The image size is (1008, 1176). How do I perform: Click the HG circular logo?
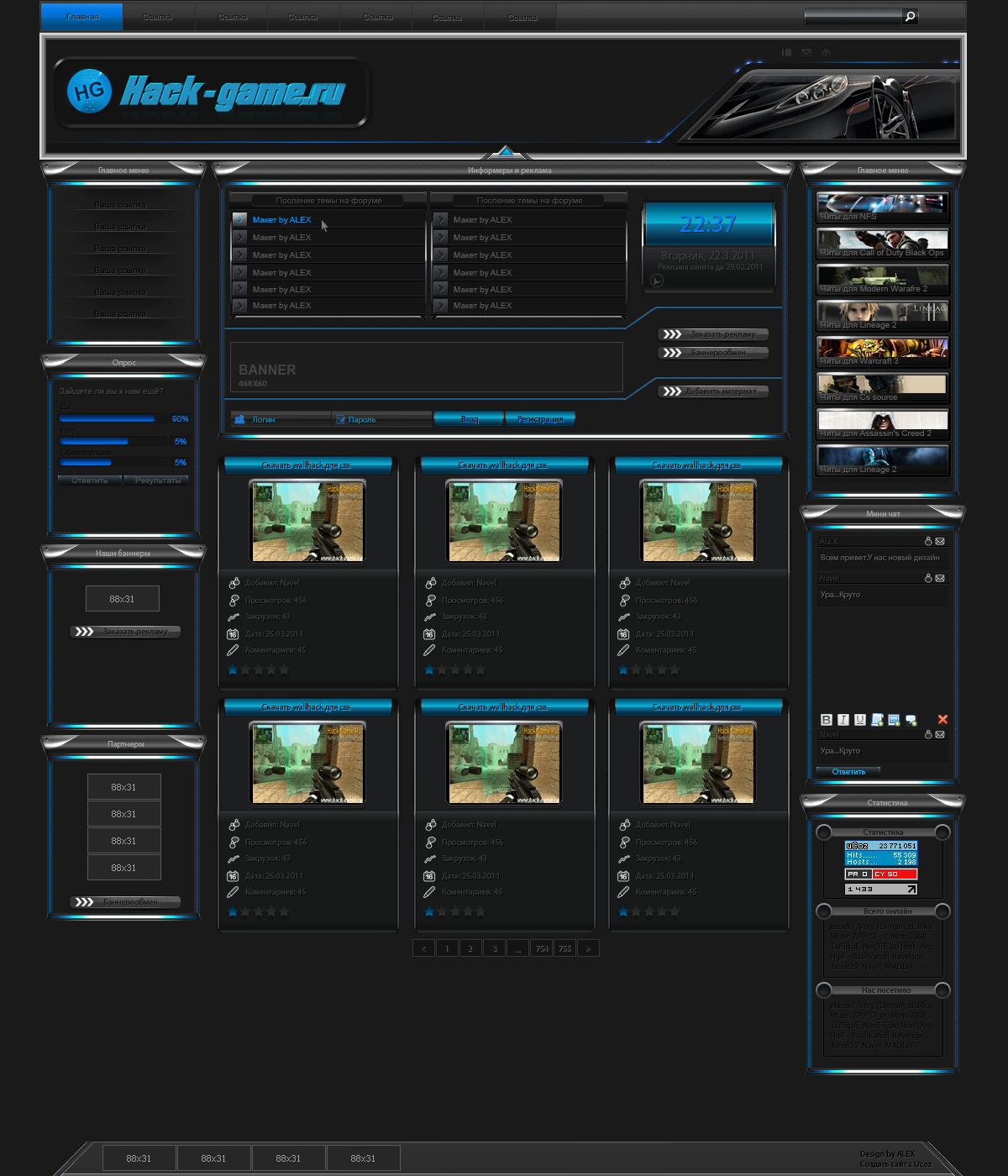pyautogui.click(x=89, y=91)
